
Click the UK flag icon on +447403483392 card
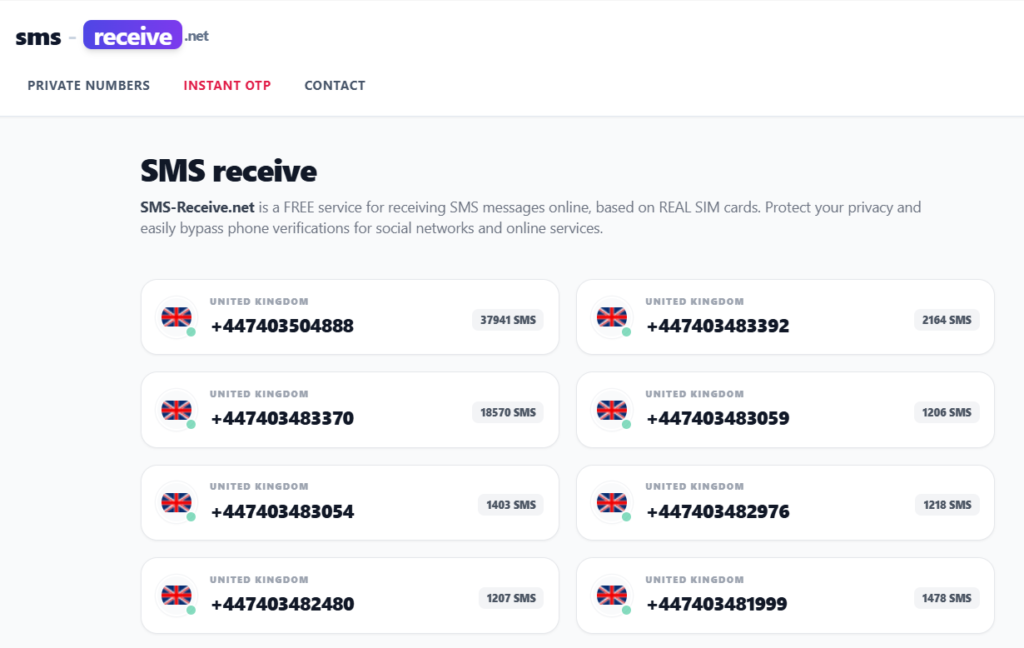[612, 315]
